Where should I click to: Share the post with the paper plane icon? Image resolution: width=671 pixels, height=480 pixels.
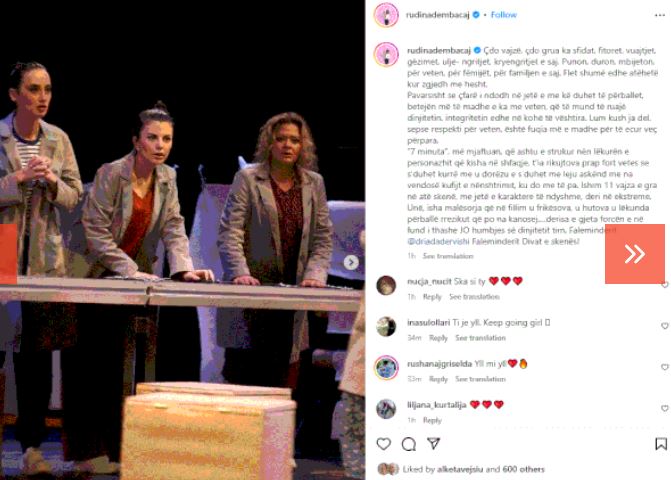click(x=433, y=443)
